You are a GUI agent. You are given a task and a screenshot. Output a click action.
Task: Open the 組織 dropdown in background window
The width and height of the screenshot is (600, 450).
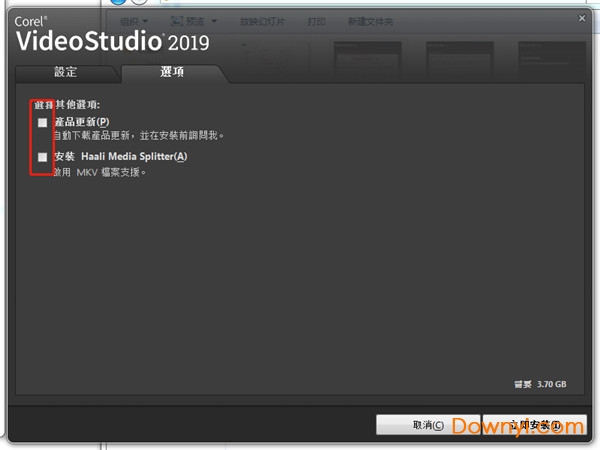pyautogui.click(x=134, y=20)
